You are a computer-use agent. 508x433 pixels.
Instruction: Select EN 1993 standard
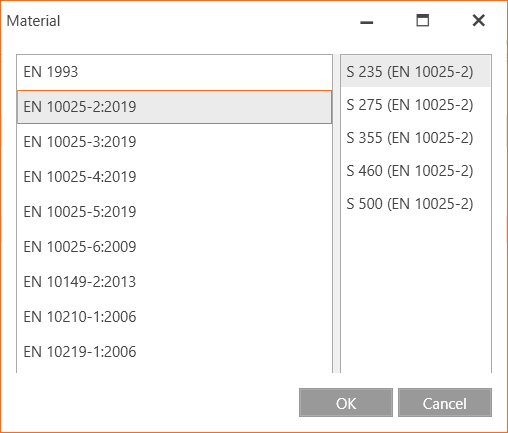click(174, 72)
